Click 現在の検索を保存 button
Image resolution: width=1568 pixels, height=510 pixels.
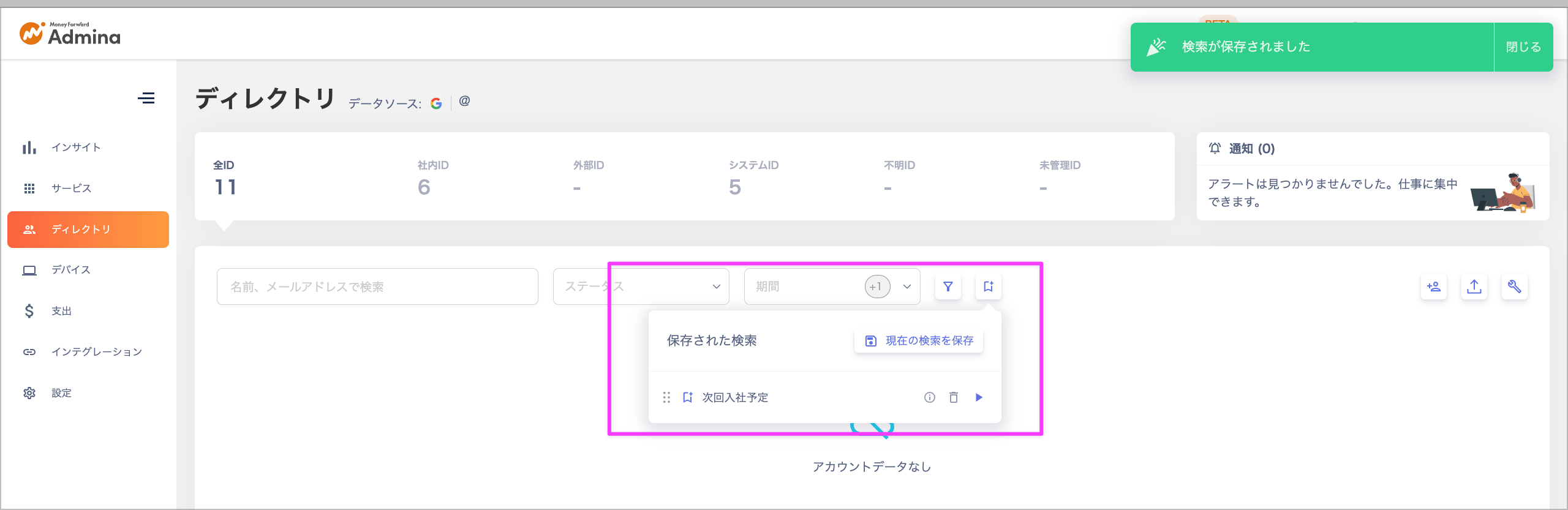(x=919, y=341)
